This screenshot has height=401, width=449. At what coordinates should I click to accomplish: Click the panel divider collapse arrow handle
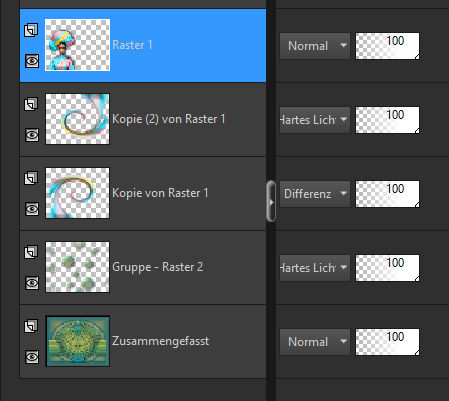(x=271, y=201)
